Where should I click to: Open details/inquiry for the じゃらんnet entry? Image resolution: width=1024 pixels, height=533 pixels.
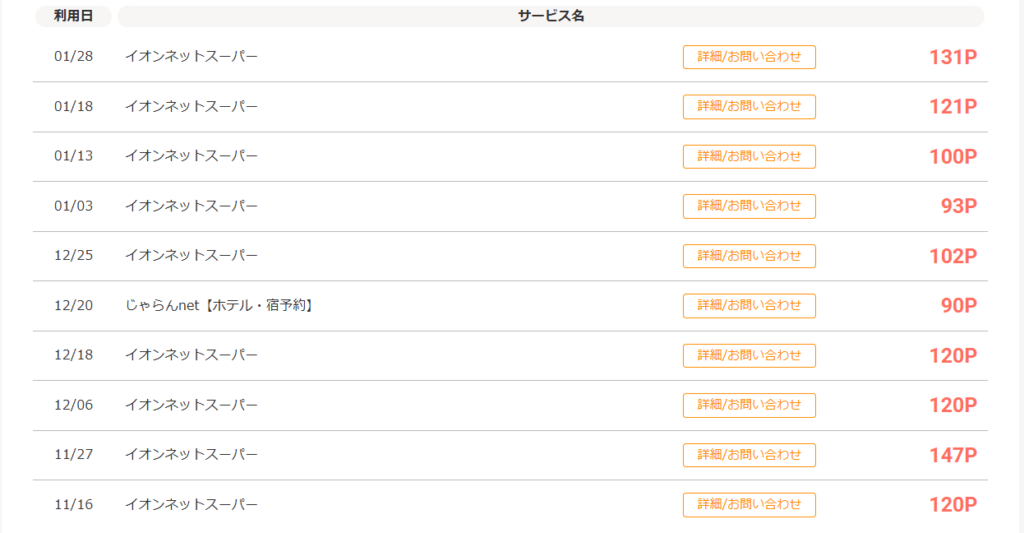[749, 306]
